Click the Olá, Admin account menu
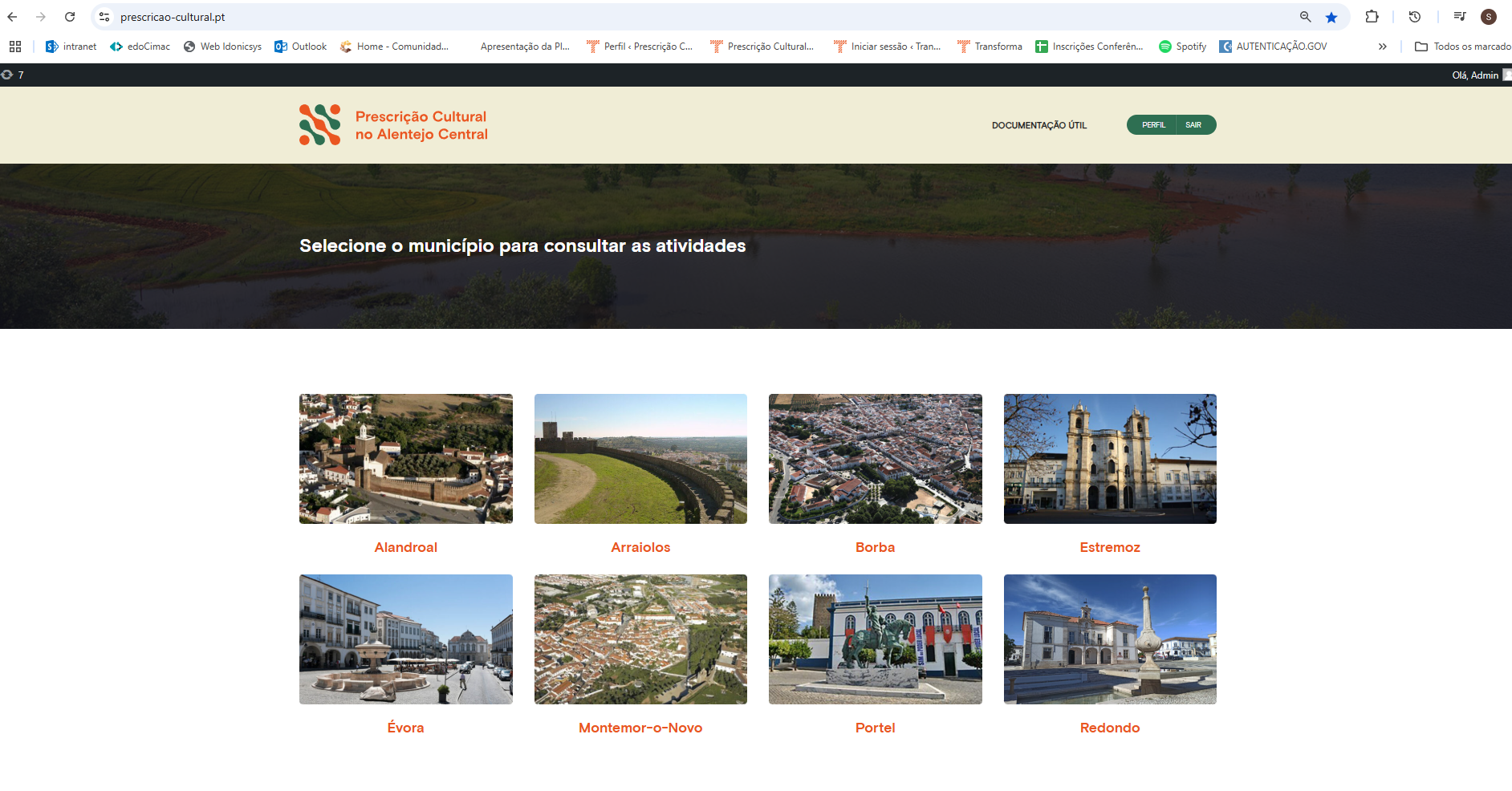The image size is (1512, 791). (1475, 75)
